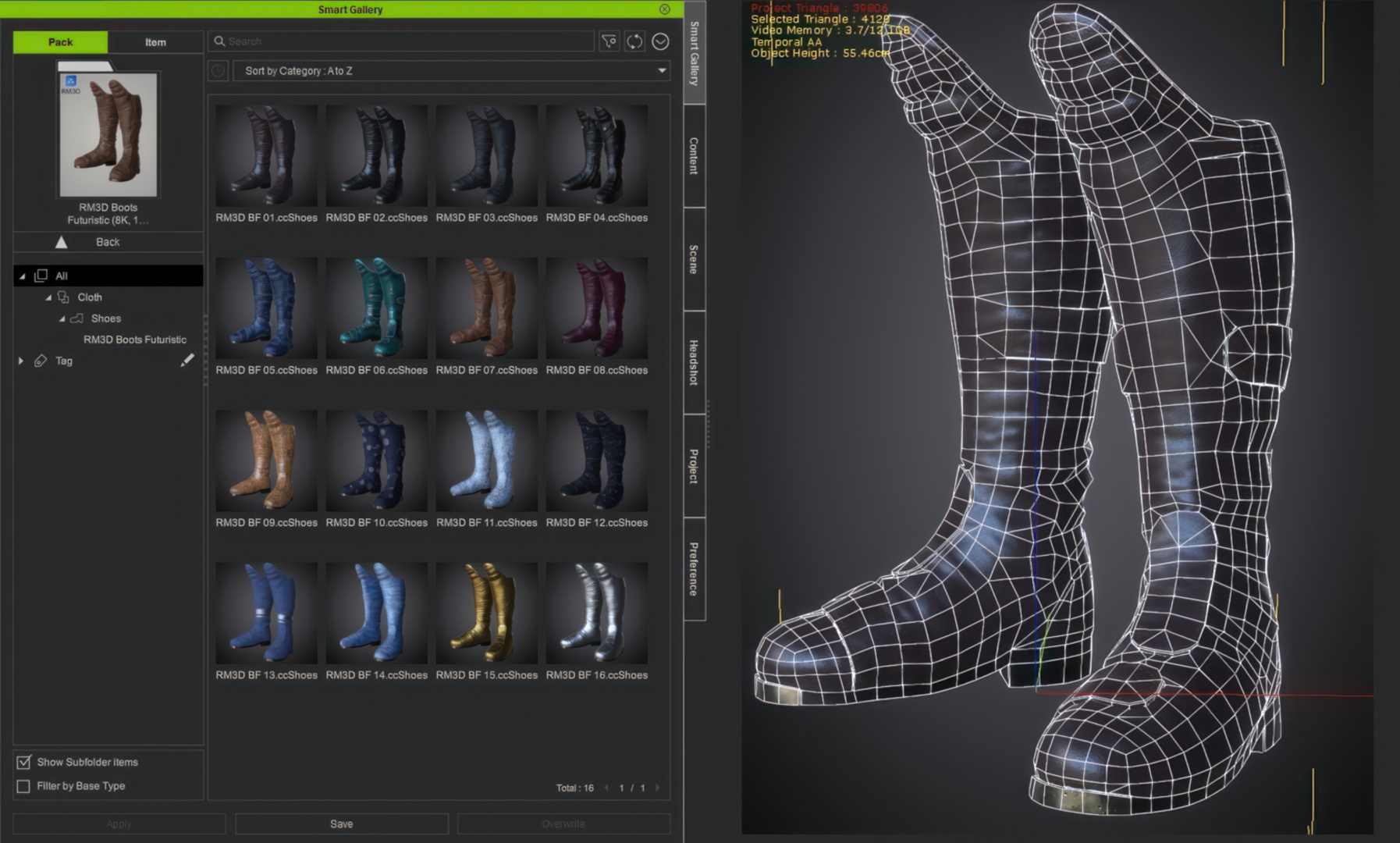Go to previous gallery page arrow
Image resolution: width=1400 pixels, height=843 pixels.
[606, 788]
